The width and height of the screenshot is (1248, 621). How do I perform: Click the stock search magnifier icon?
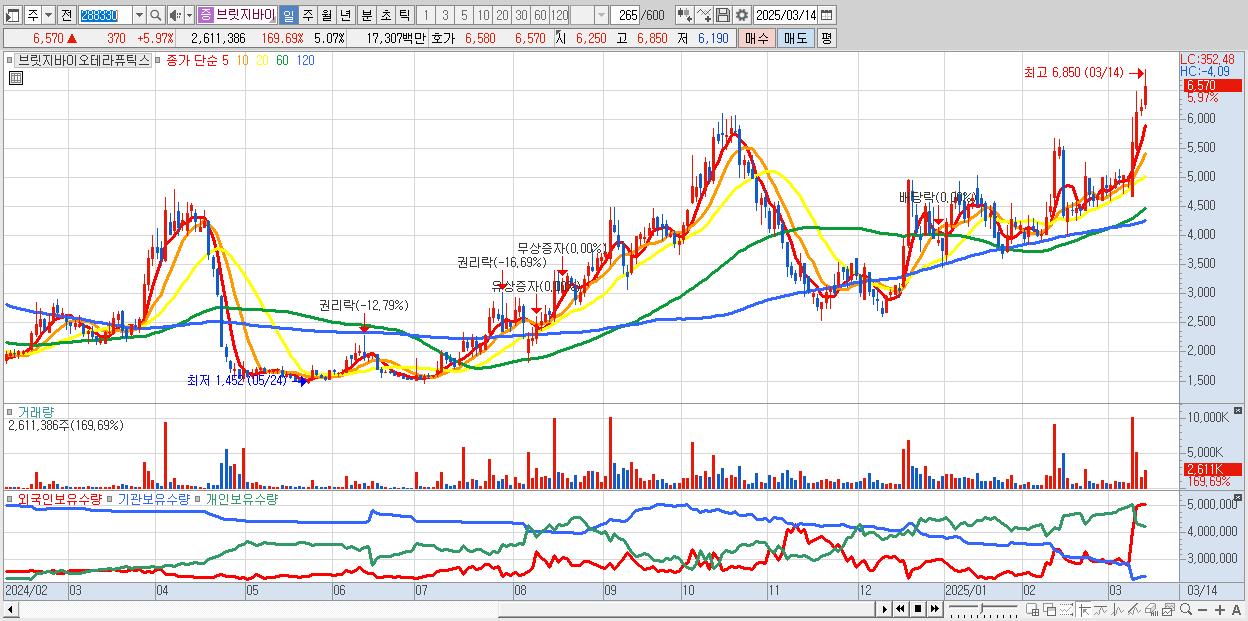(155, 16)
